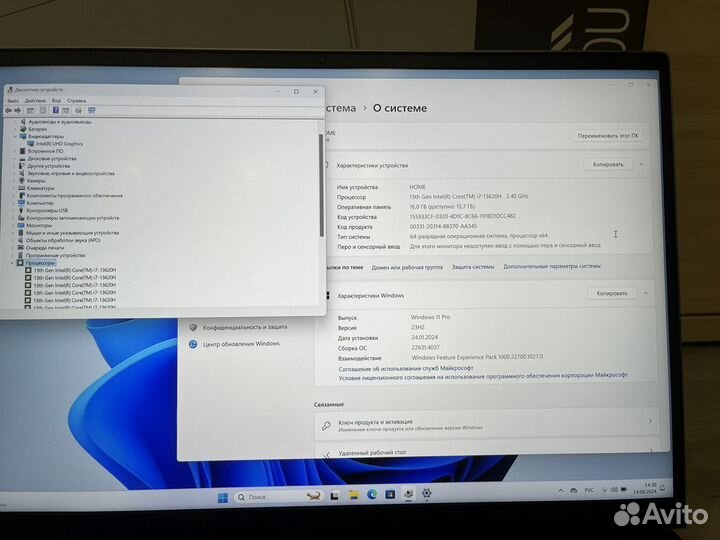The height and width of the screenshot is (540, 720).
Task: Open Microsoft Edge from taskbar
Action: [372, 495]
